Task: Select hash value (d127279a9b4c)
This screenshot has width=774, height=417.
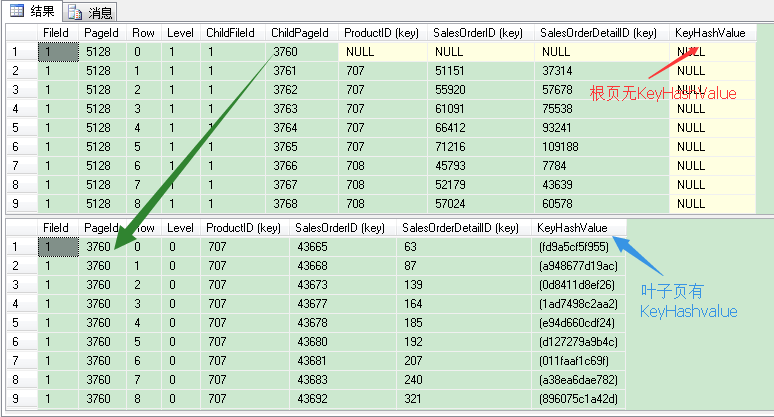Action: tap(579, 342)
